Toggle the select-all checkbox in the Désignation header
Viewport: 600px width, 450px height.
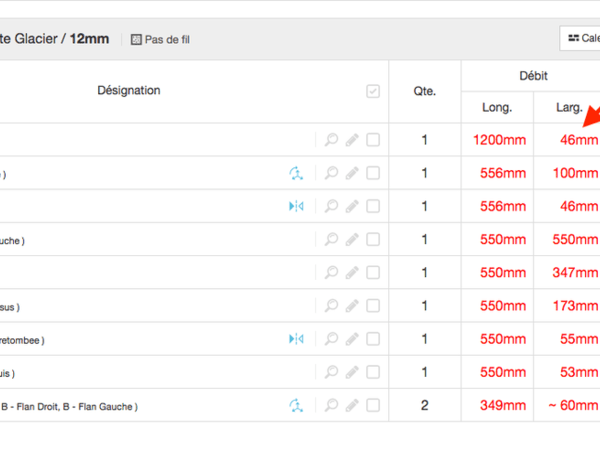coord(373,91)
